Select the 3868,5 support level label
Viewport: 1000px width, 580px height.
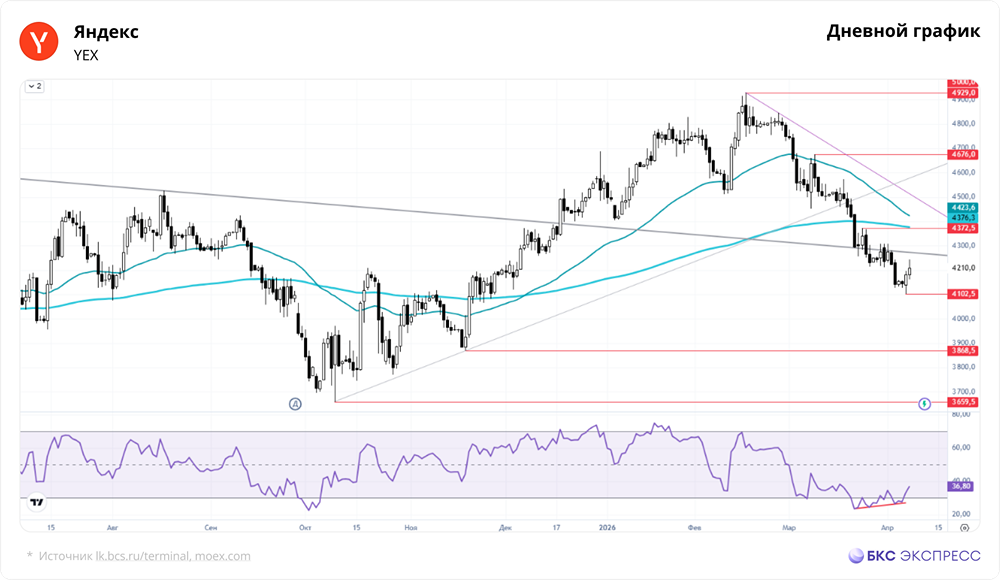point(963,350)
